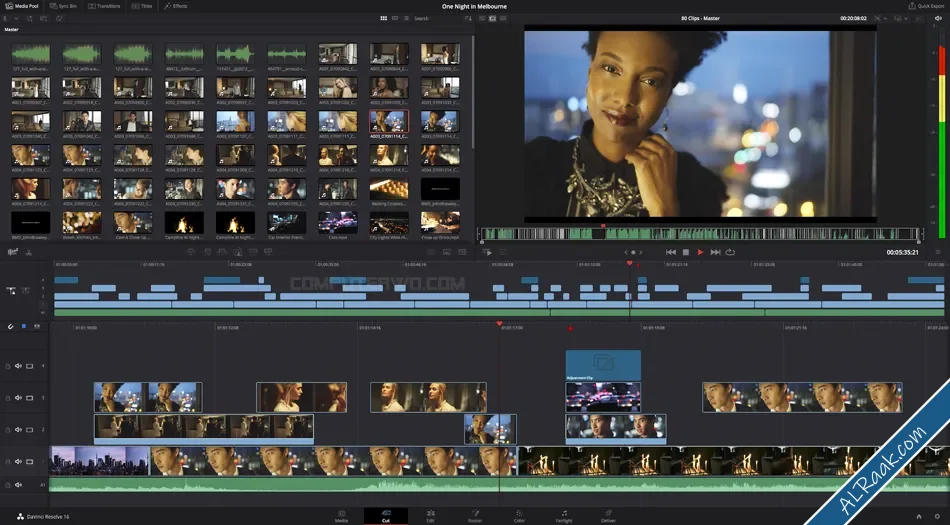Jump to the next marker arrow

[640, 253]
